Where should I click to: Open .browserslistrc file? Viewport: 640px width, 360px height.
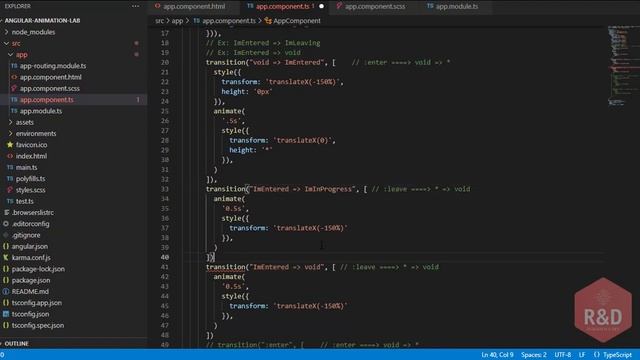[33, 213]
